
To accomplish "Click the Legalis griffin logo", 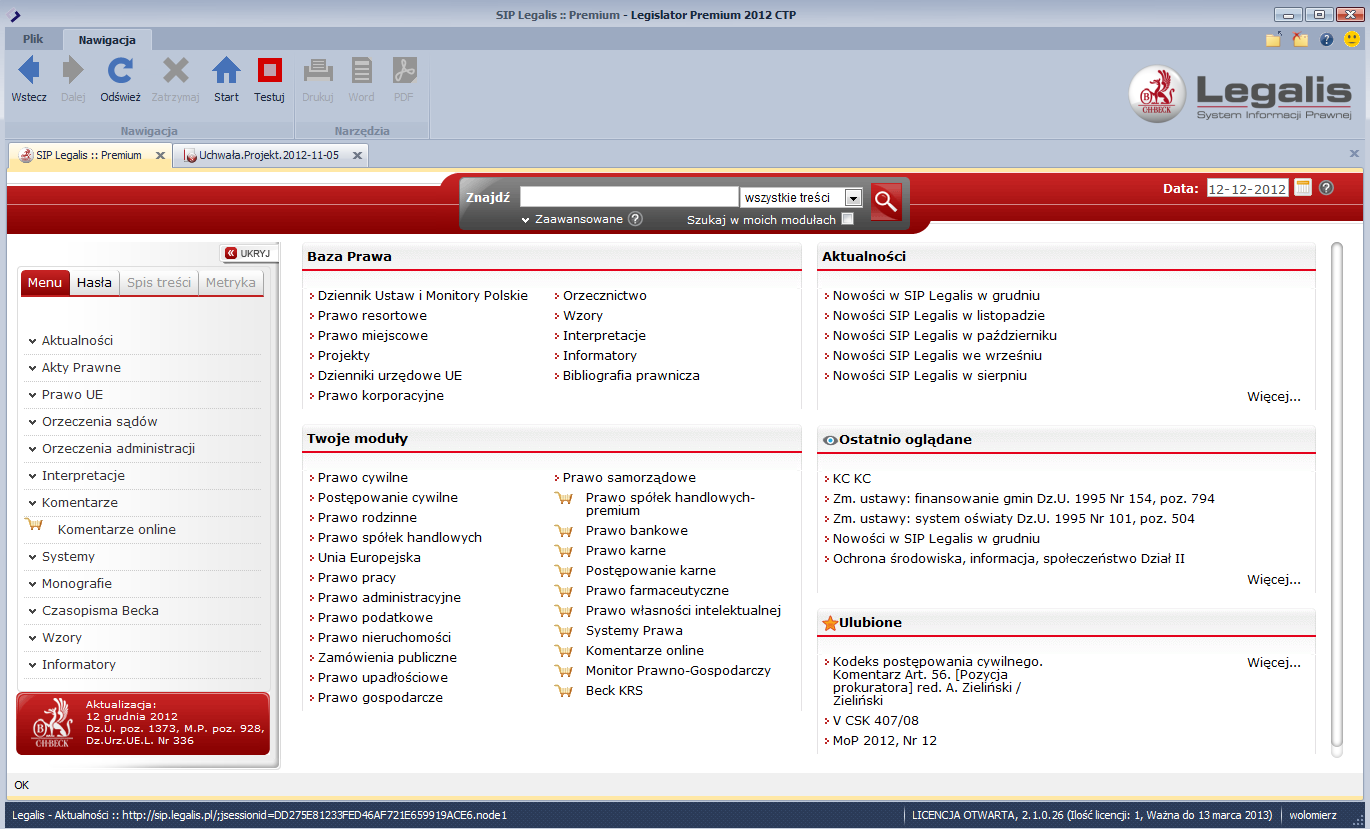I will (x=1157, y=95).
